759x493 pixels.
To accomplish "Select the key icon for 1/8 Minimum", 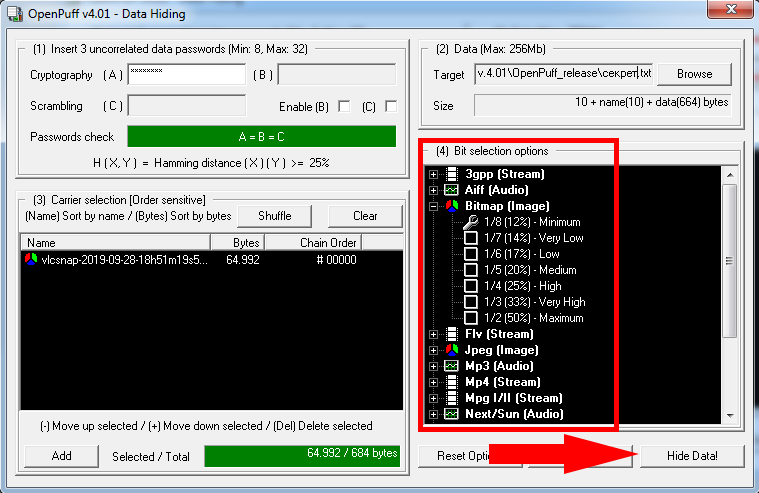I will coord(471,222).
